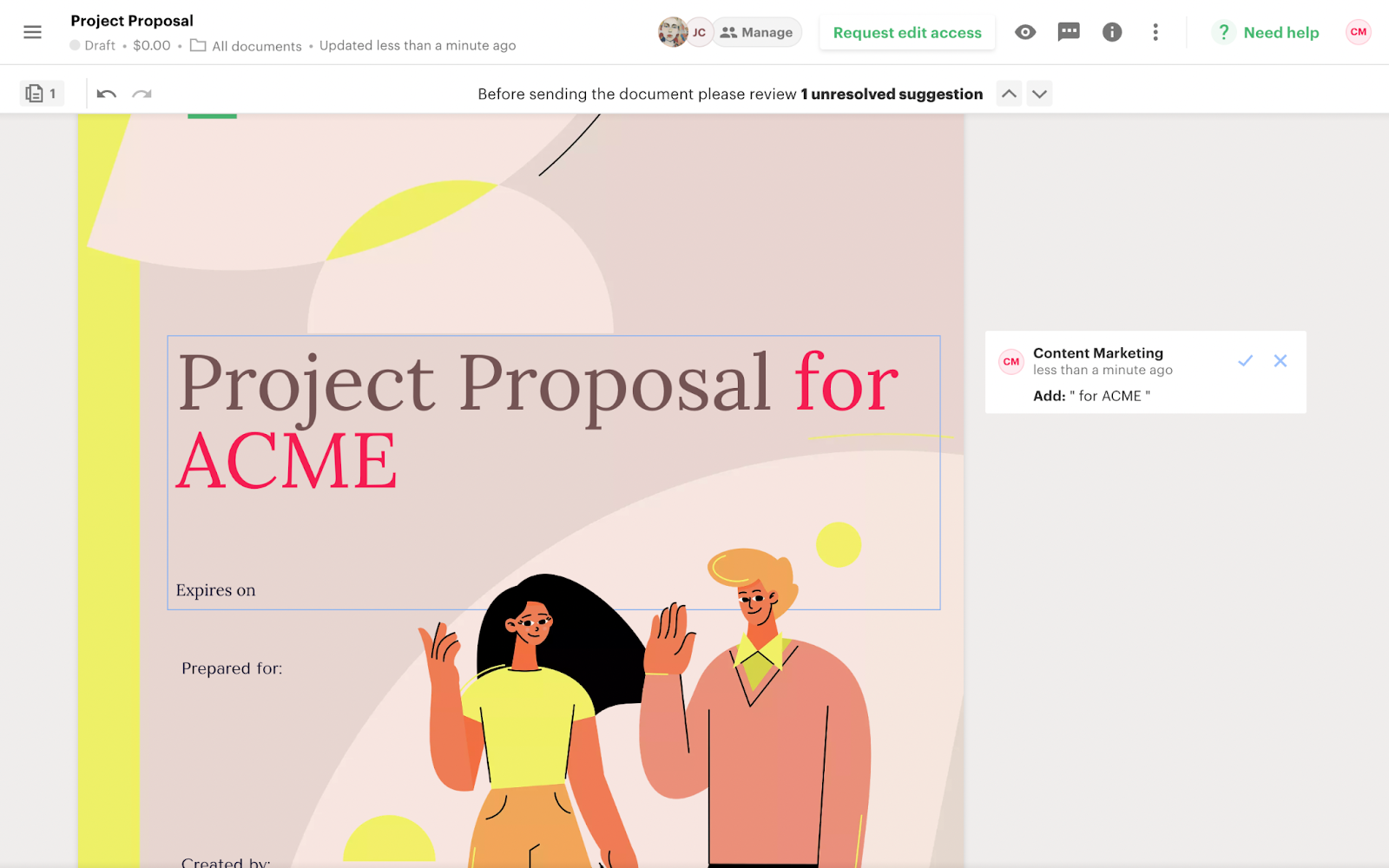Go to previous unresolved suggestion
This screenshot has width=1389, height=868.
[1009, 94]
